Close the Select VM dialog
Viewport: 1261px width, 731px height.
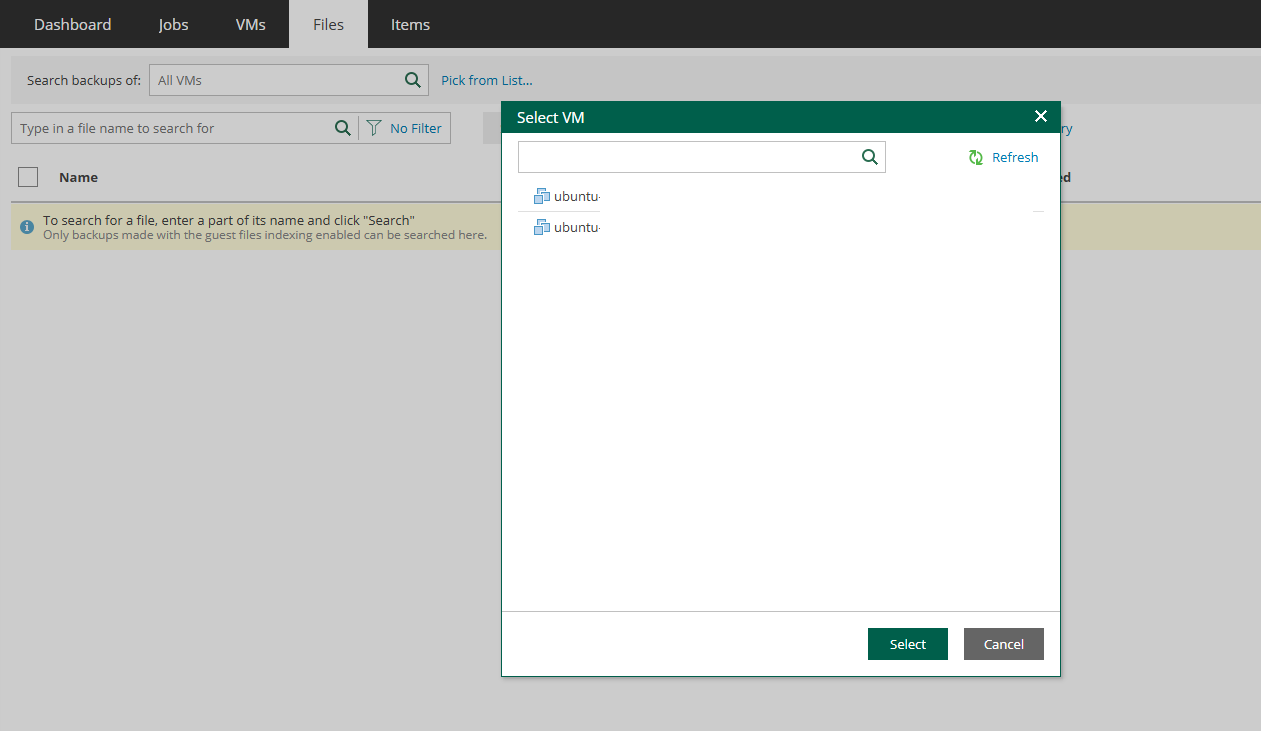point(1041,117)
